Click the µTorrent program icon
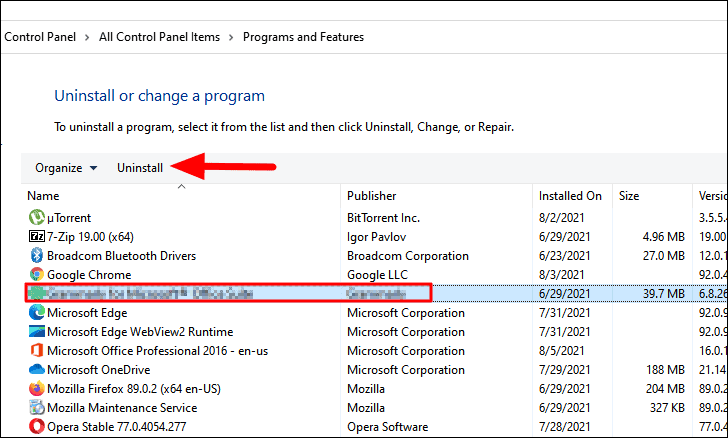The image size is (728, 438). click(x=37, y=217)
